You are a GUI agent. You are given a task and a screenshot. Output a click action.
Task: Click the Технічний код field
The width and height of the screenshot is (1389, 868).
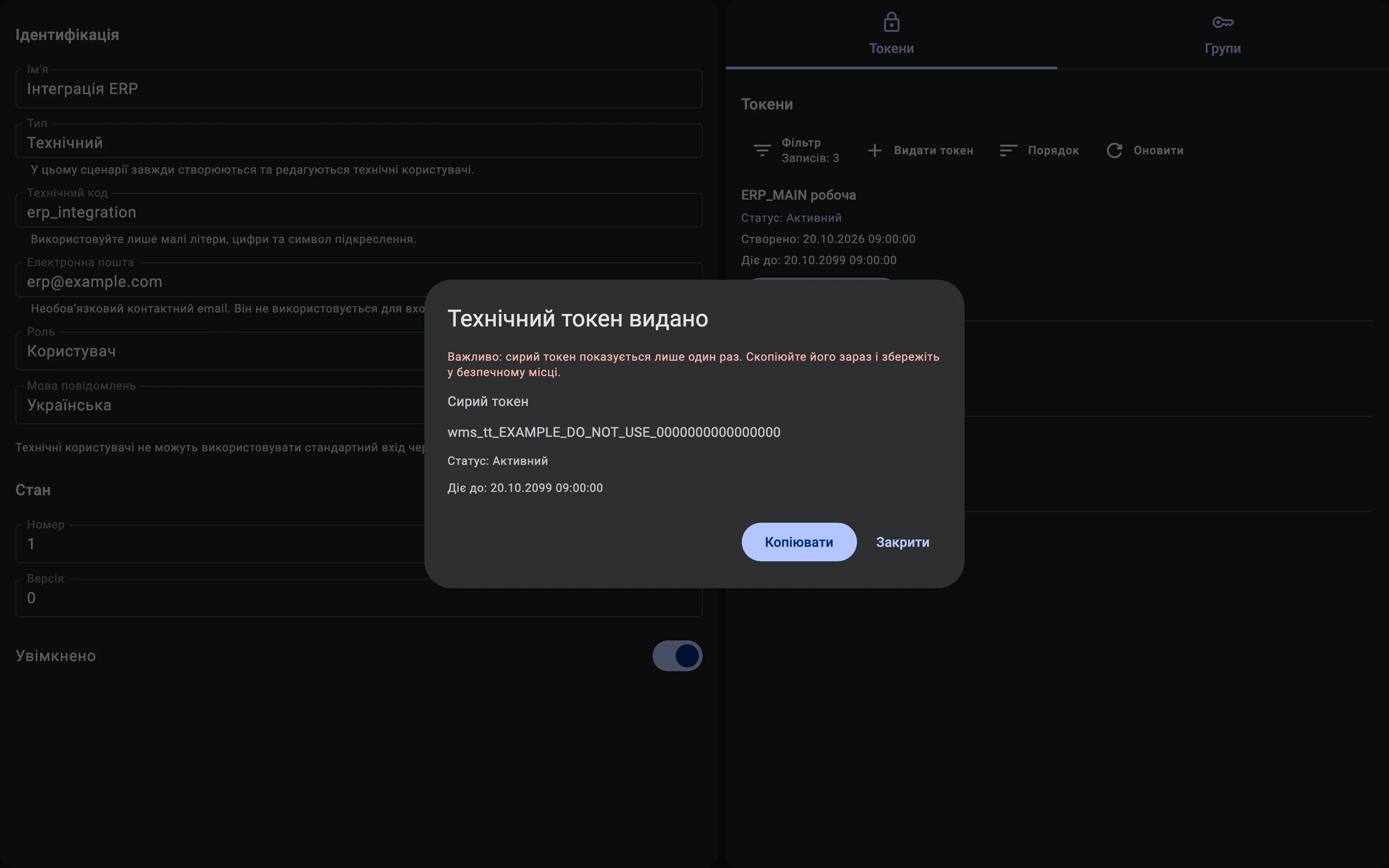pos(359,211)
